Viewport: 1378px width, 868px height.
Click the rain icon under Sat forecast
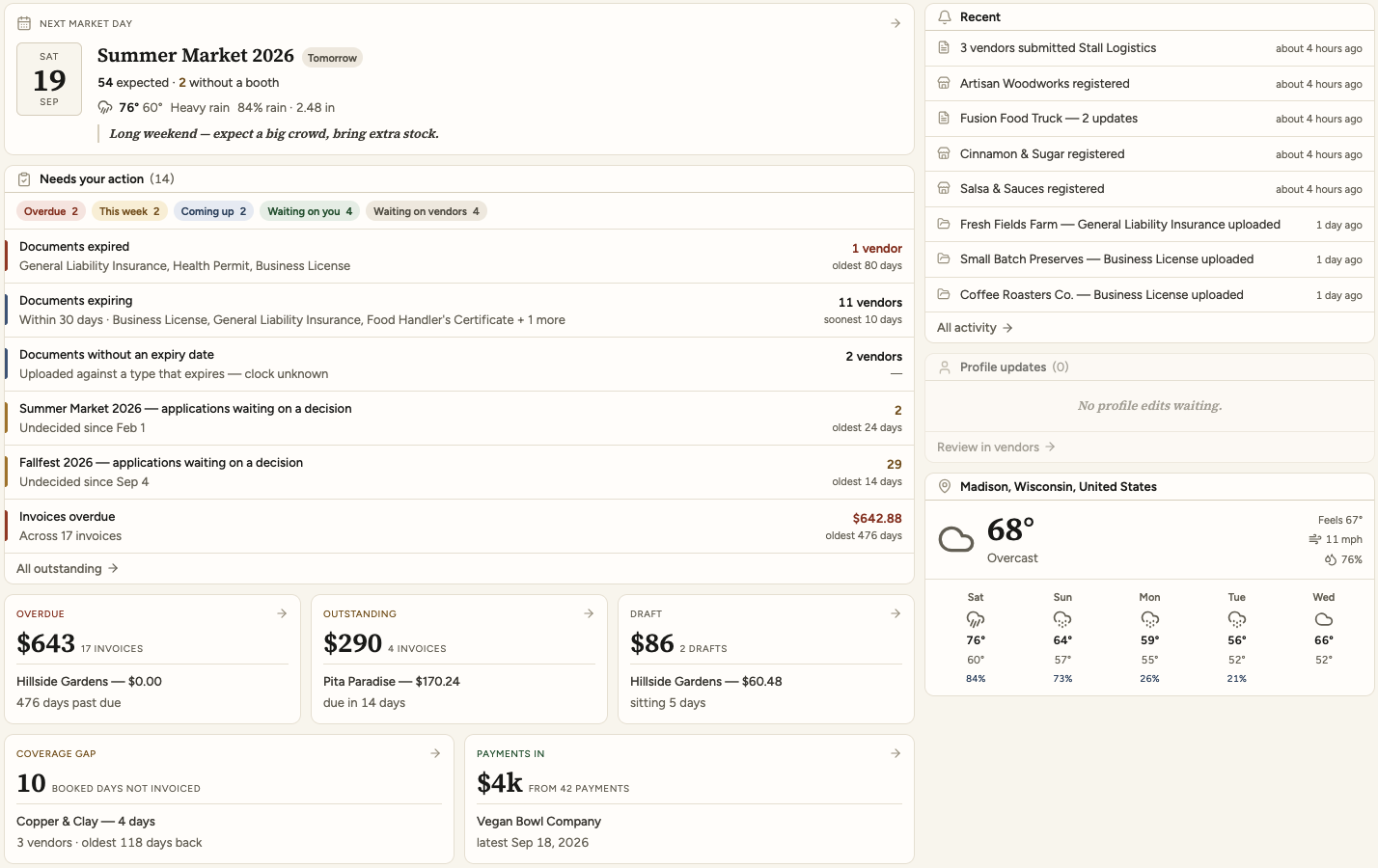click(976, 619)
